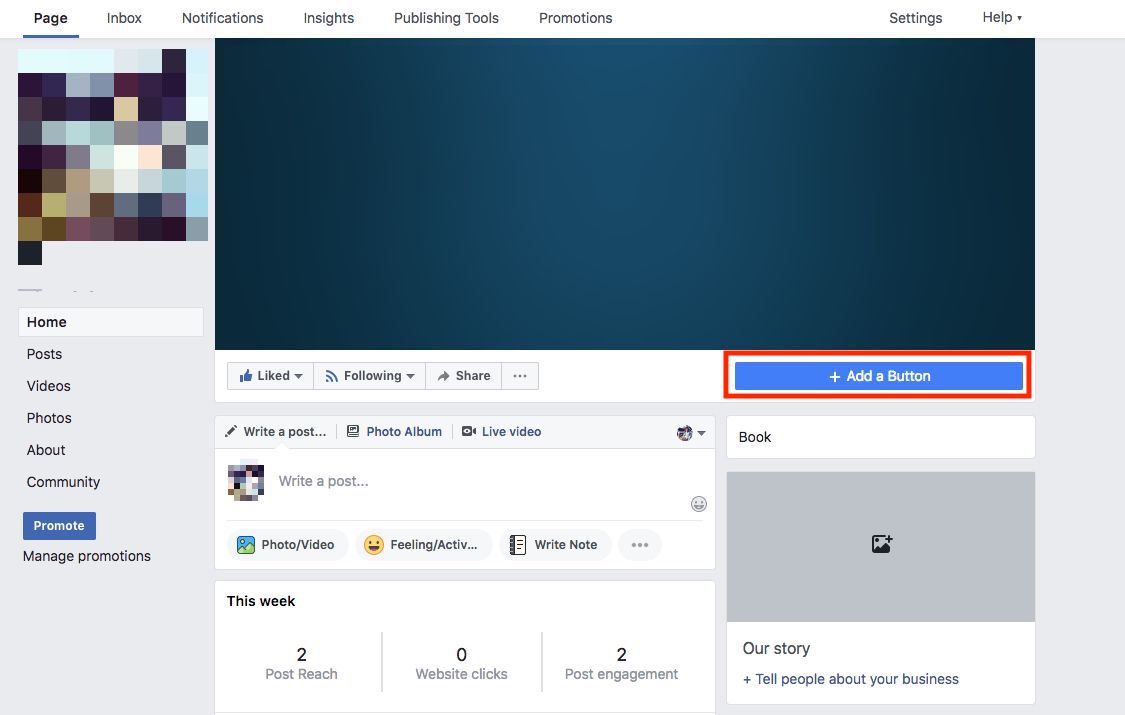
Task: Open Videos in the sidebar
Action: click(x=49, y=386)
